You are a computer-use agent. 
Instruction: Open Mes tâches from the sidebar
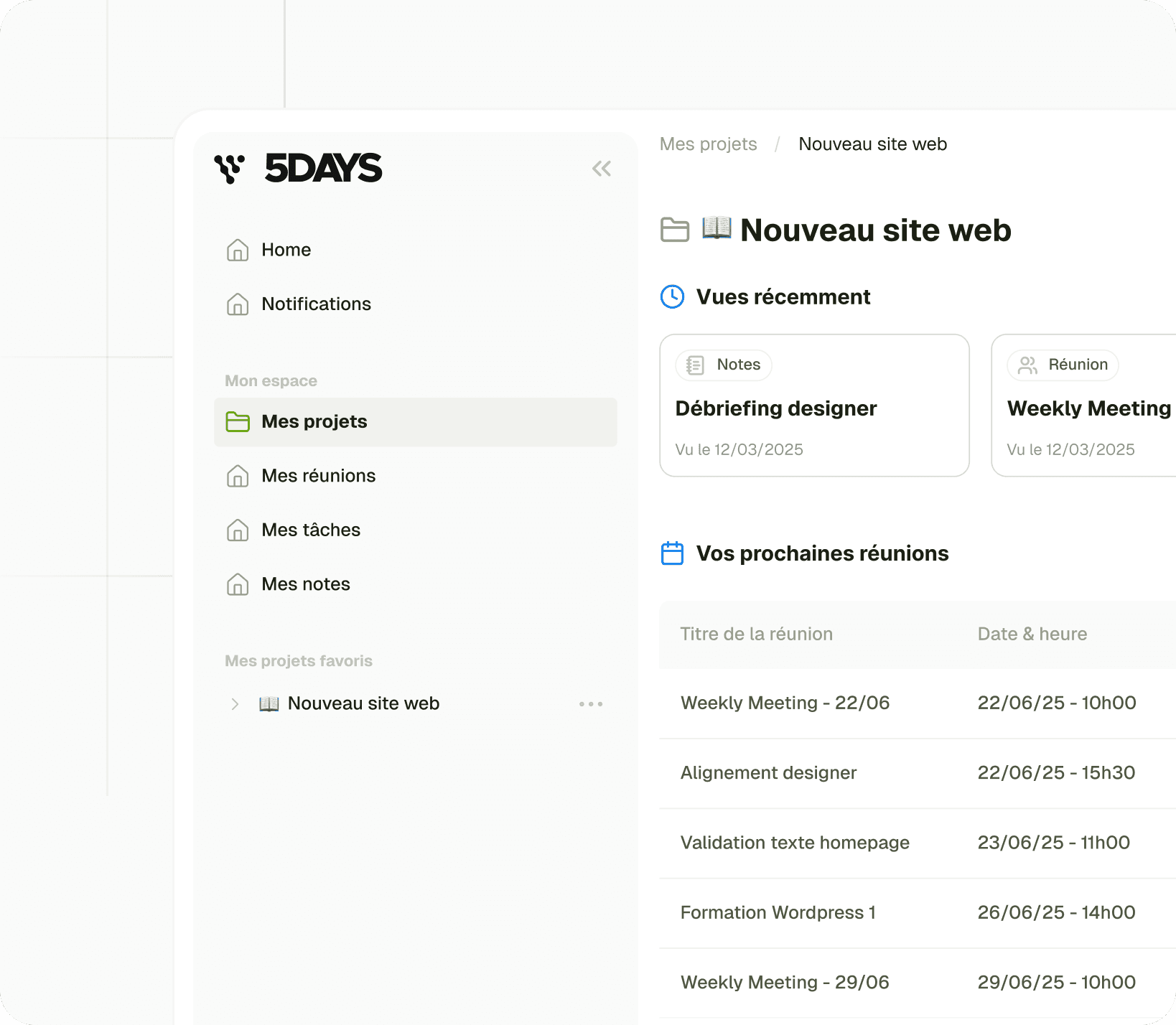(x=310, y=530)
